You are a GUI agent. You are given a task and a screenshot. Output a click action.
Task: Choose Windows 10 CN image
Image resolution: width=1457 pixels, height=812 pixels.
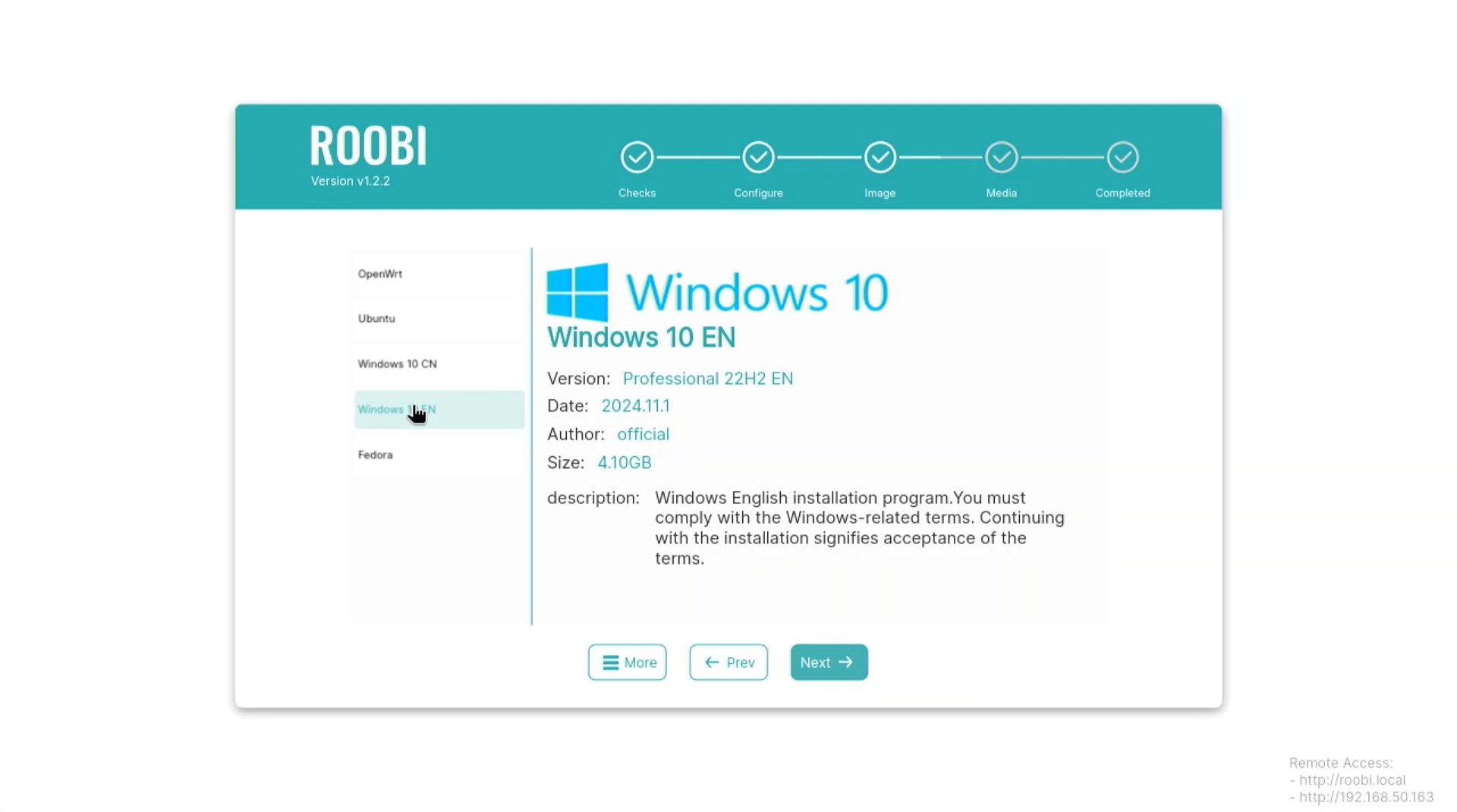coord(439,364)
